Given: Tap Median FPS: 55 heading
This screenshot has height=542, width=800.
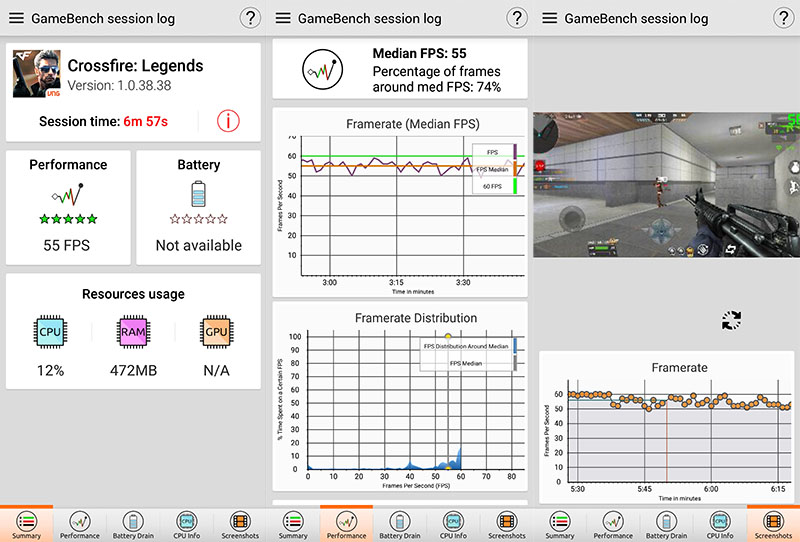Looking at the screenshot, I should (419, 53).
